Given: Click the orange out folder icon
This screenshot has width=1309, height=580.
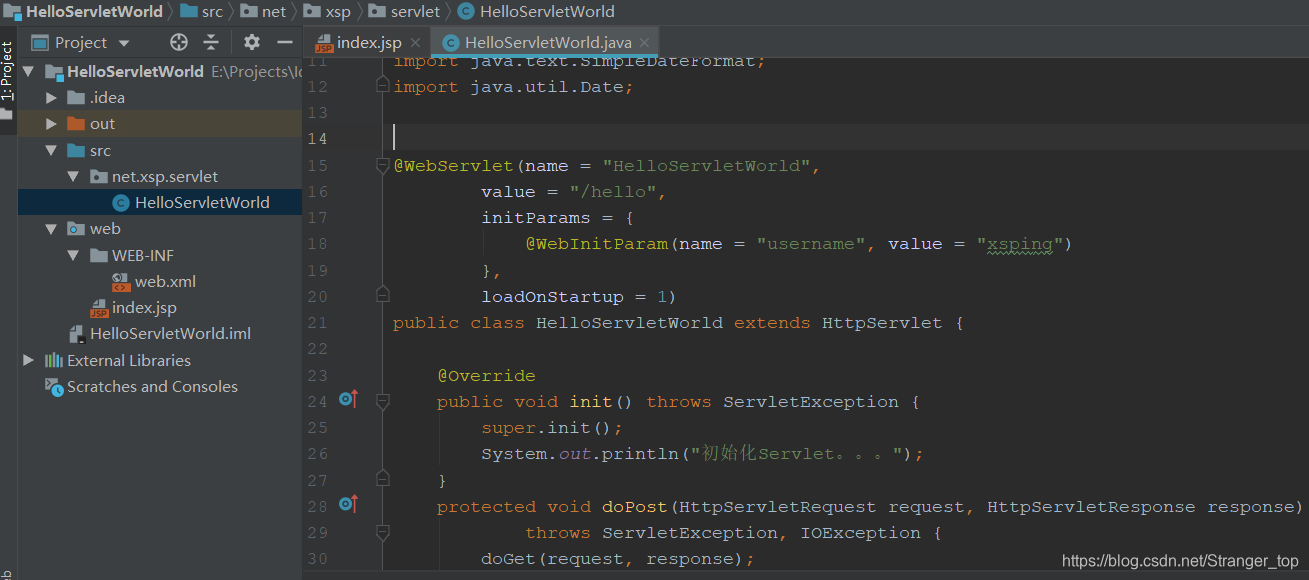Looking at the screenshot, I should (x=75, y=124).
